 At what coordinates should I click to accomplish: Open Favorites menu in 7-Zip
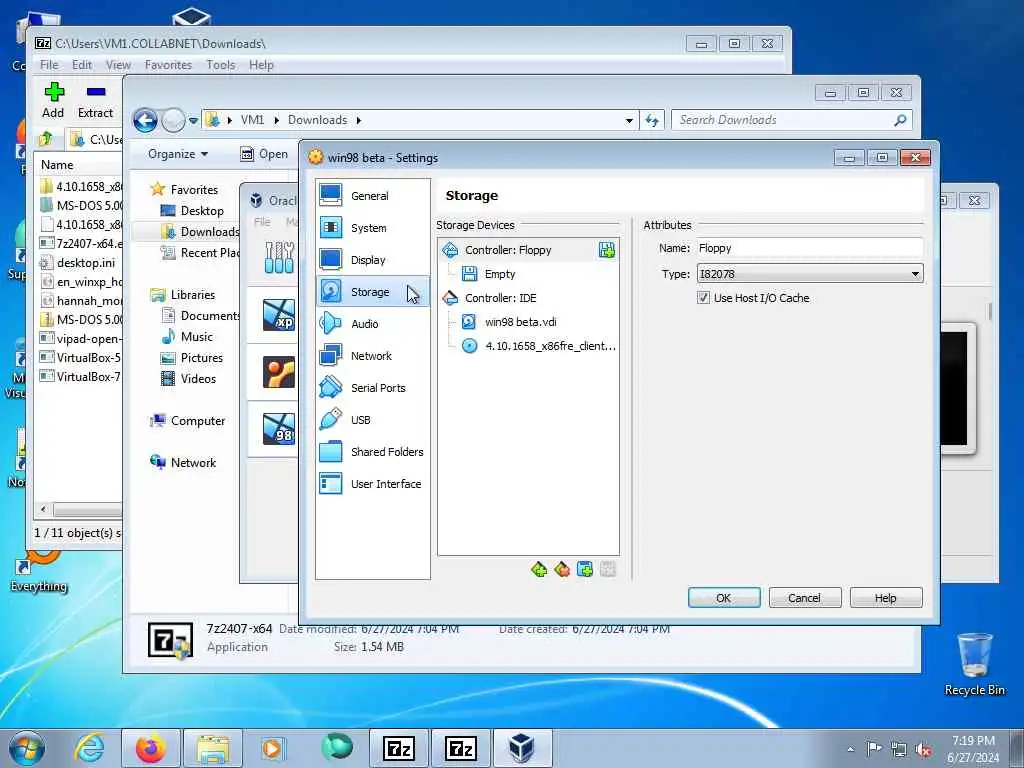168,65
